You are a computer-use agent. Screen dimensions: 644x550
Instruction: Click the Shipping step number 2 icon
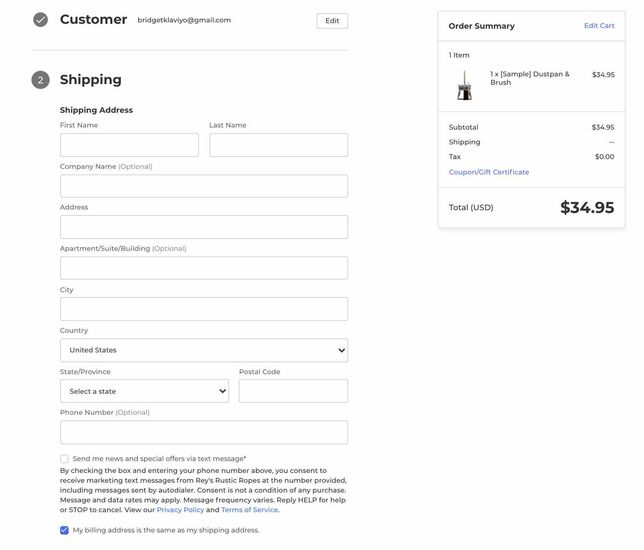40,80
